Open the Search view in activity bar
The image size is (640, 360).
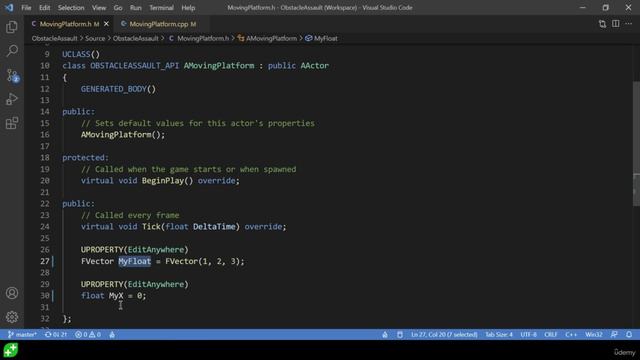point(12,51)
